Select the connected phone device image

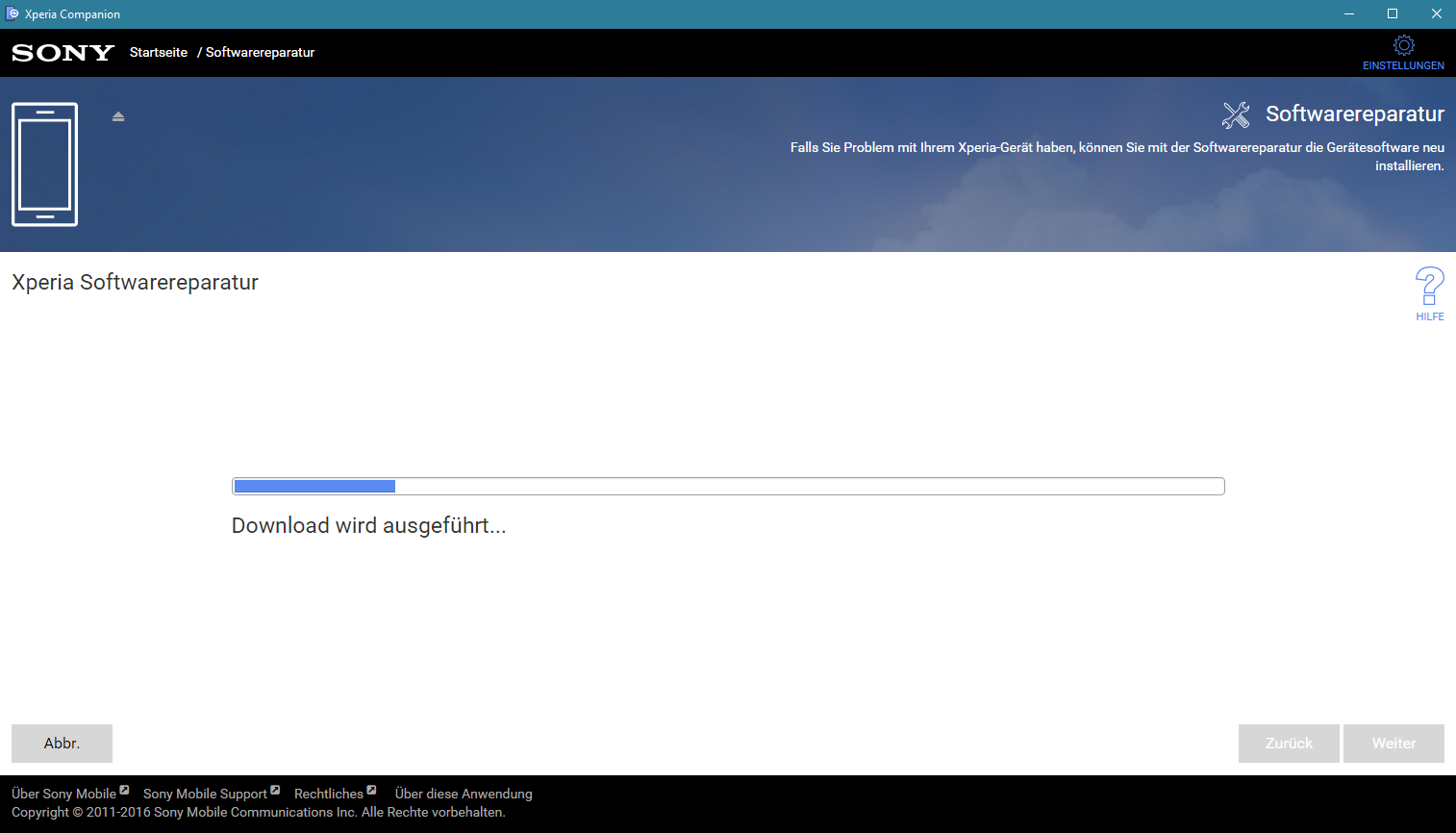[44, 164]
